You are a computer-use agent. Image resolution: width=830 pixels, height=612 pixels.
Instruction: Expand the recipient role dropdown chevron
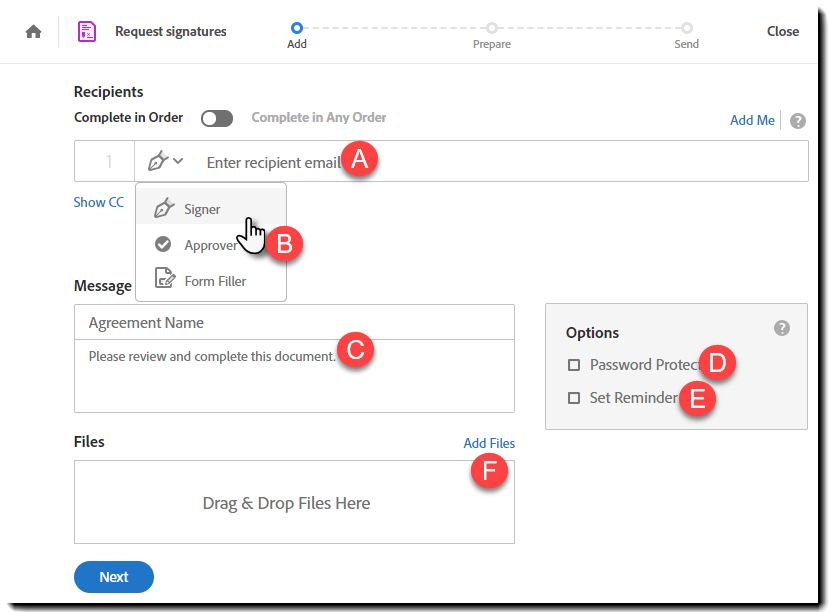click(178, 160)
